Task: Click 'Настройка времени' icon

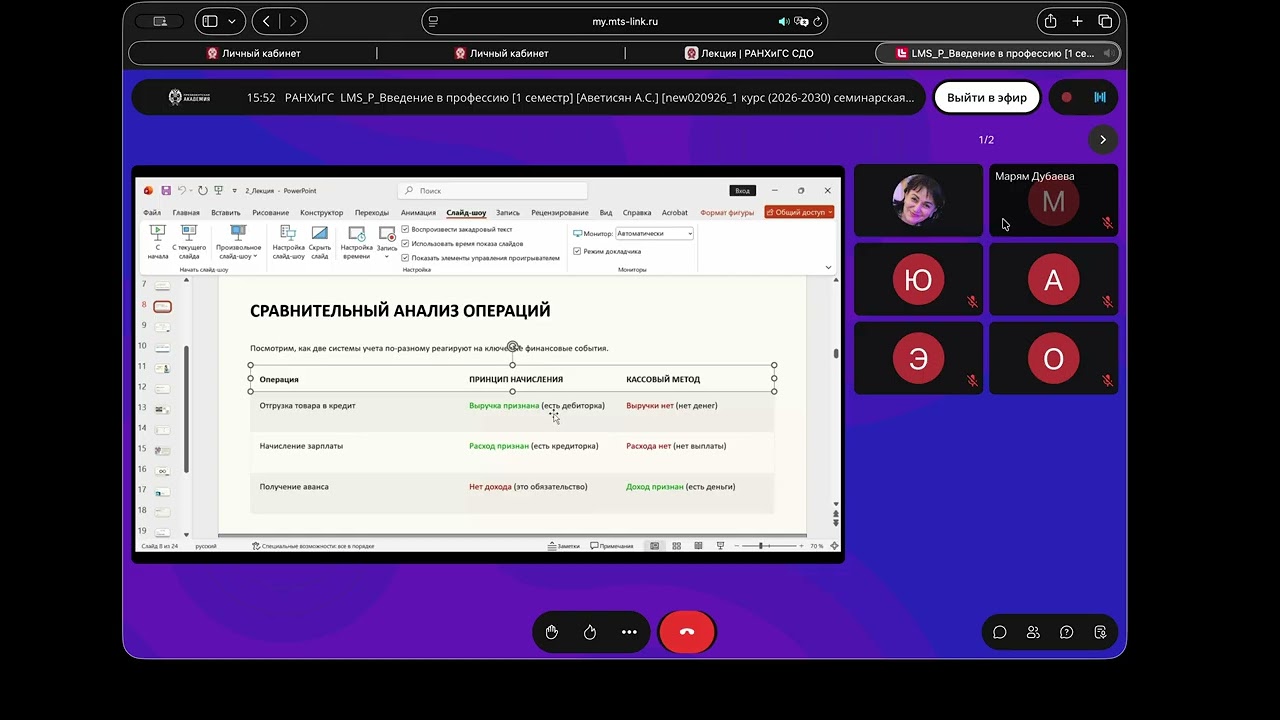Action: tap(357, 242)
